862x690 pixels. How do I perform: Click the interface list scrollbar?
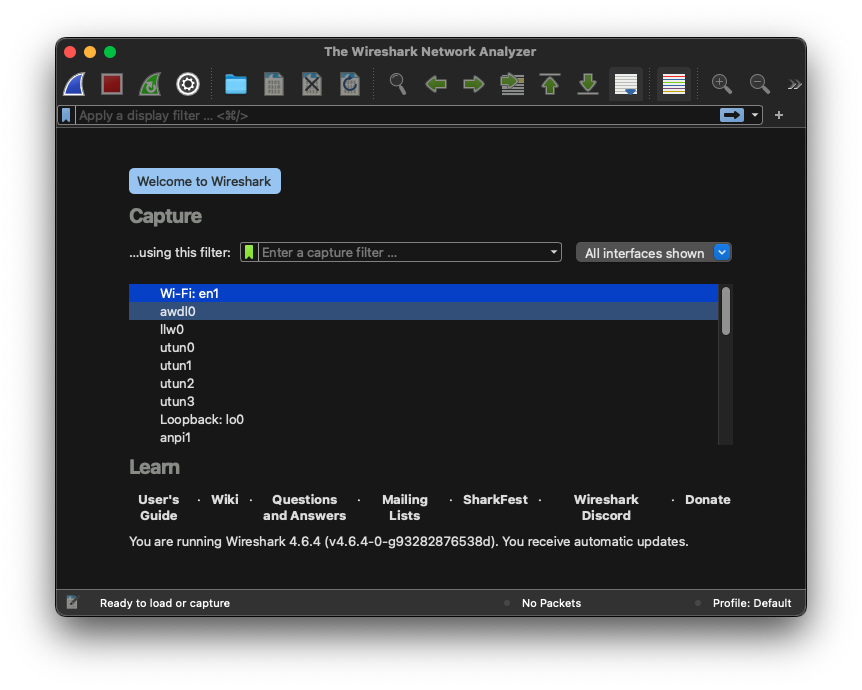click(726, 311)
